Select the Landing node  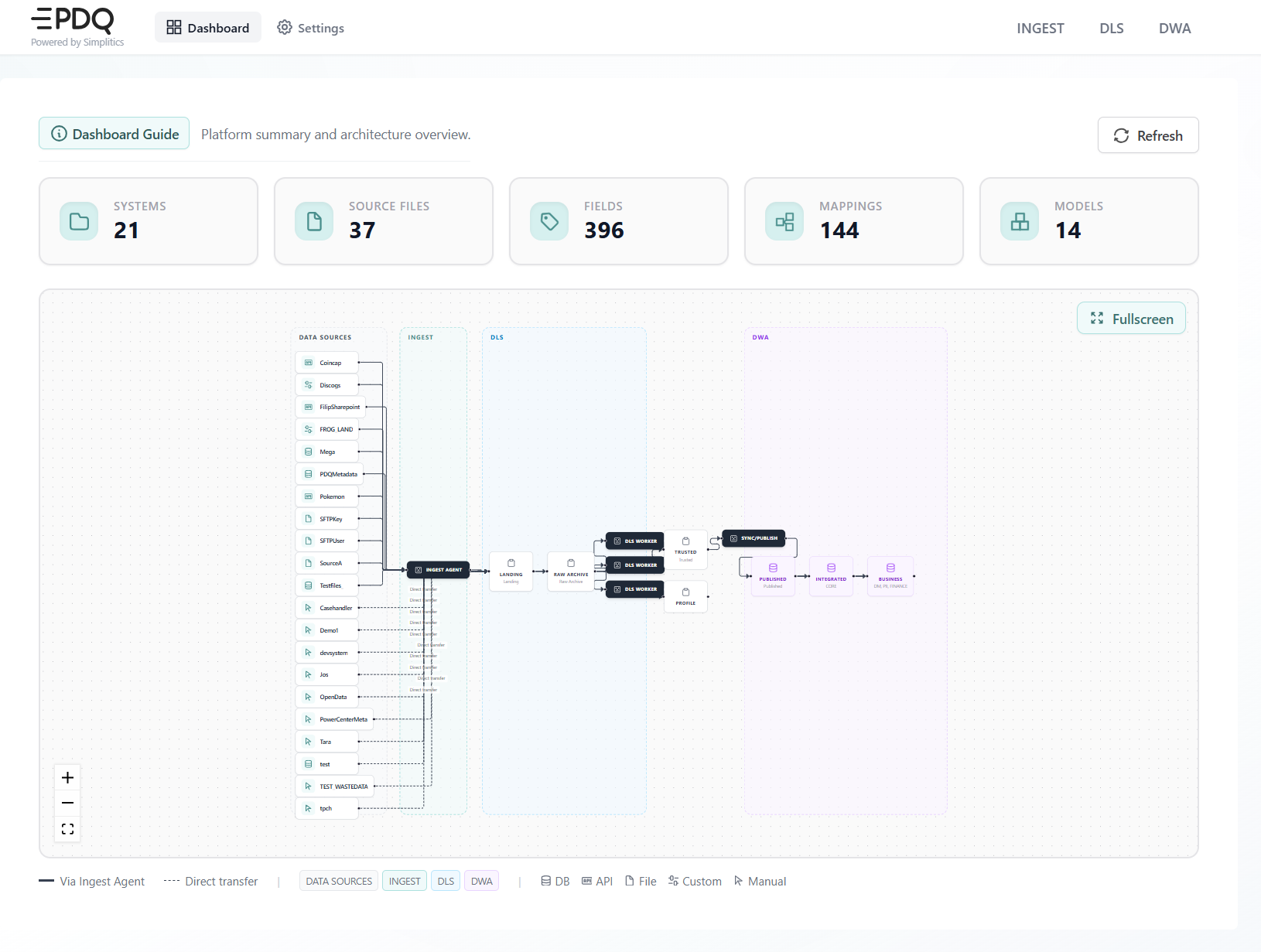click(x=511, y=572)
